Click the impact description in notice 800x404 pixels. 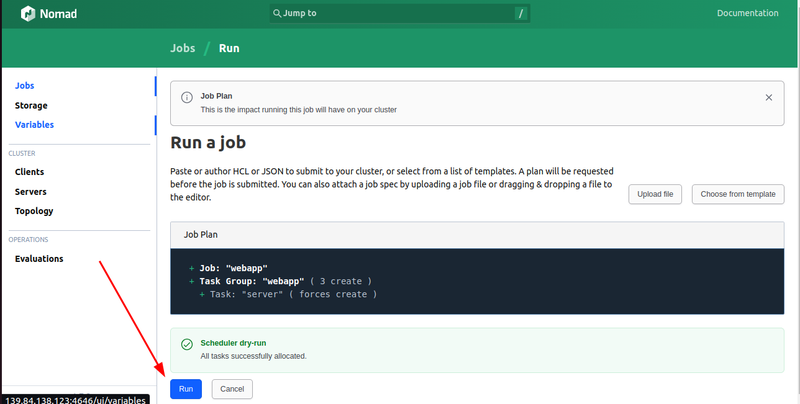click(298, 110)
